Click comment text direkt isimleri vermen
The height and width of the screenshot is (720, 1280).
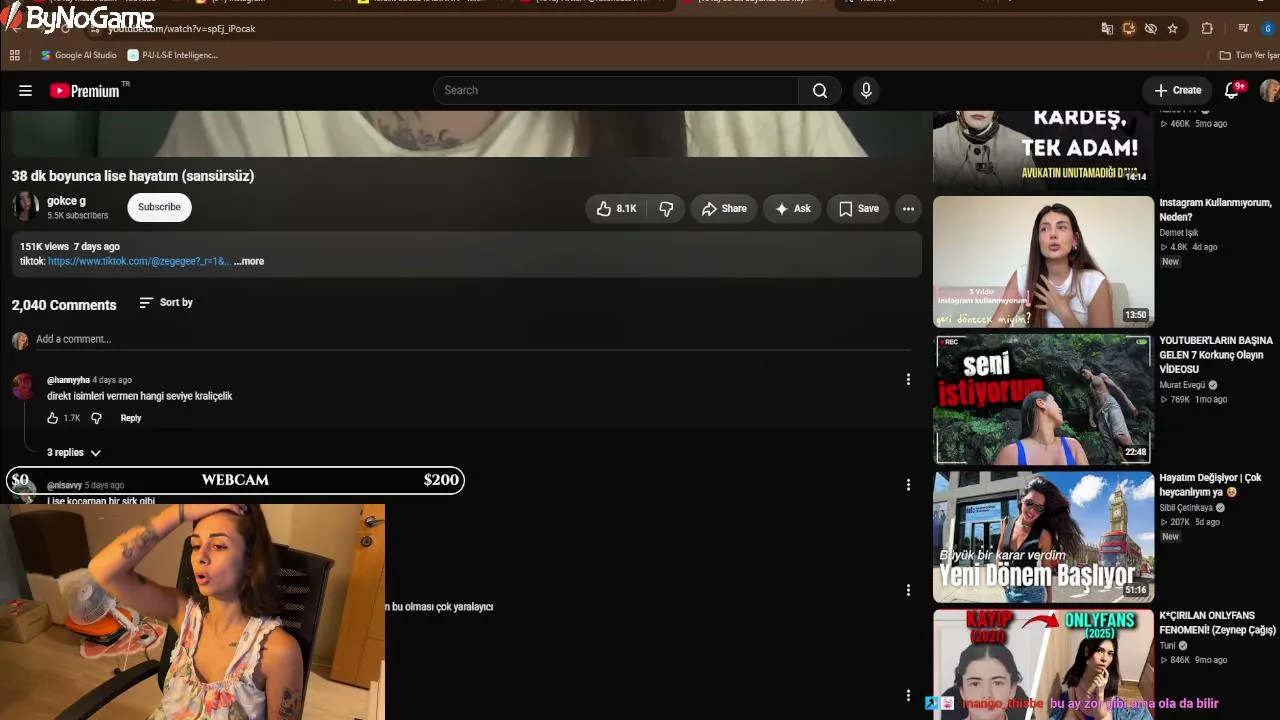pyautogui.click(x=139, y=397)
